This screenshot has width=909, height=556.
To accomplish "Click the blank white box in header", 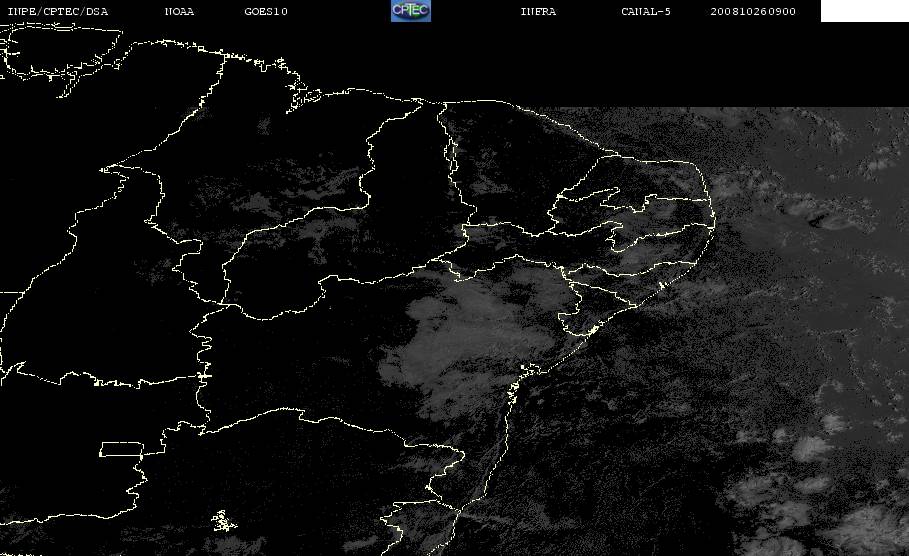I will (864, 11).
